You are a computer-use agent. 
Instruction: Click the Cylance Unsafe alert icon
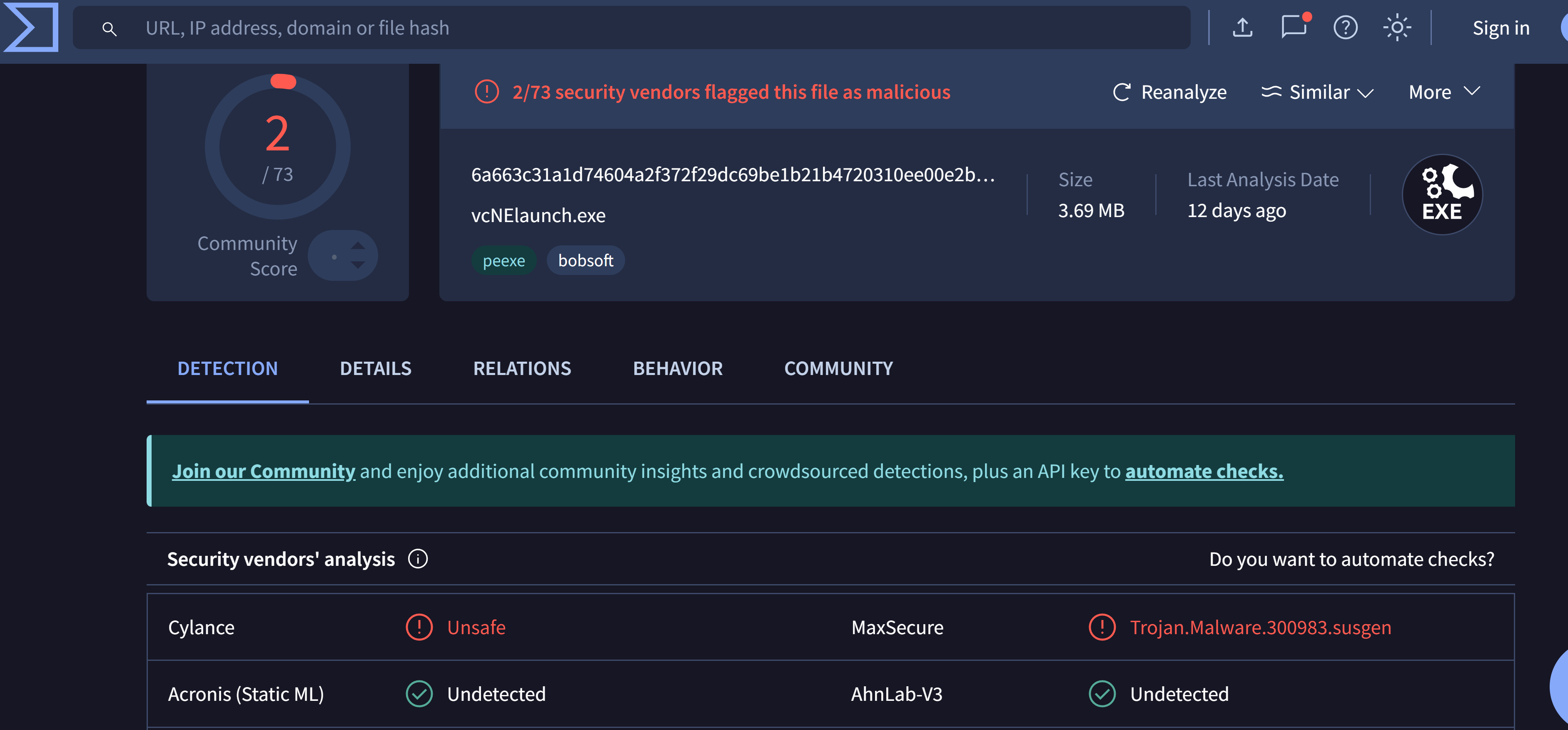(x=419, y=627)
